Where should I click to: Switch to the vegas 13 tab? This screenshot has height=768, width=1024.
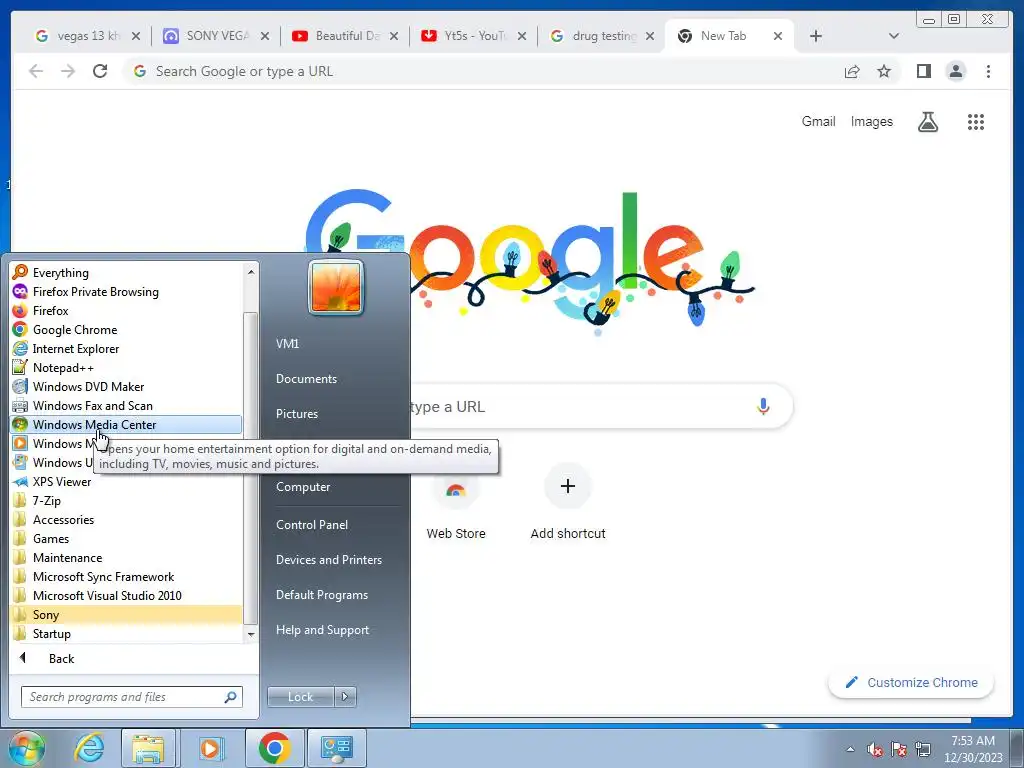pyautogui.click(x=88, y=36)
